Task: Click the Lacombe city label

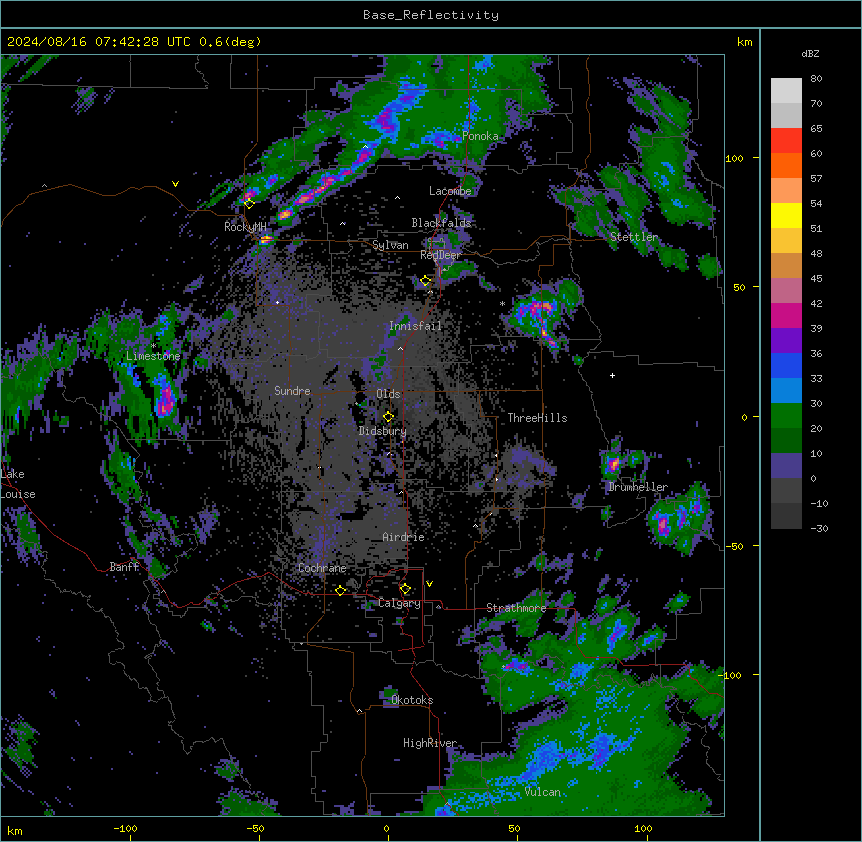Action: click(450, 191)
